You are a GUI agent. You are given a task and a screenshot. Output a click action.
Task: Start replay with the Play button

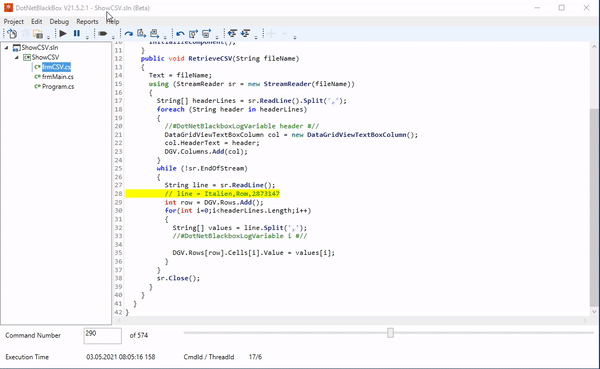63,34
